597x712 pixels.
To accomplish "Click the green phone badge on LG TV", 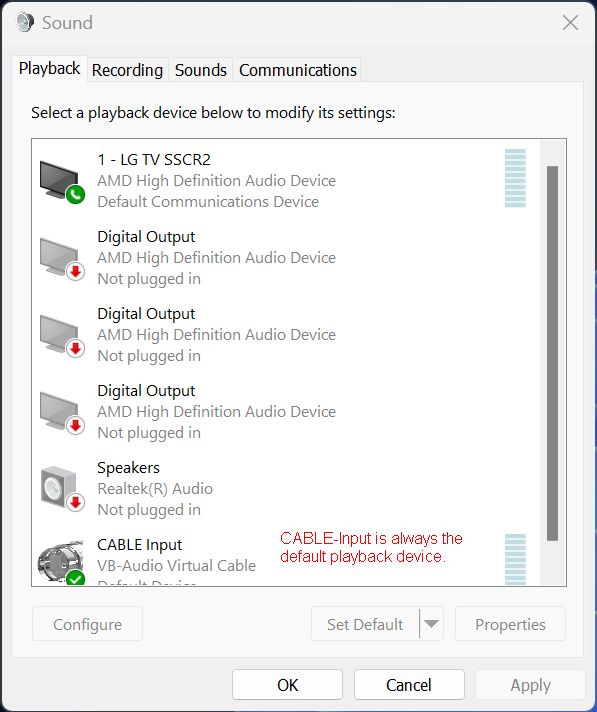I will (x=75, y=195).
